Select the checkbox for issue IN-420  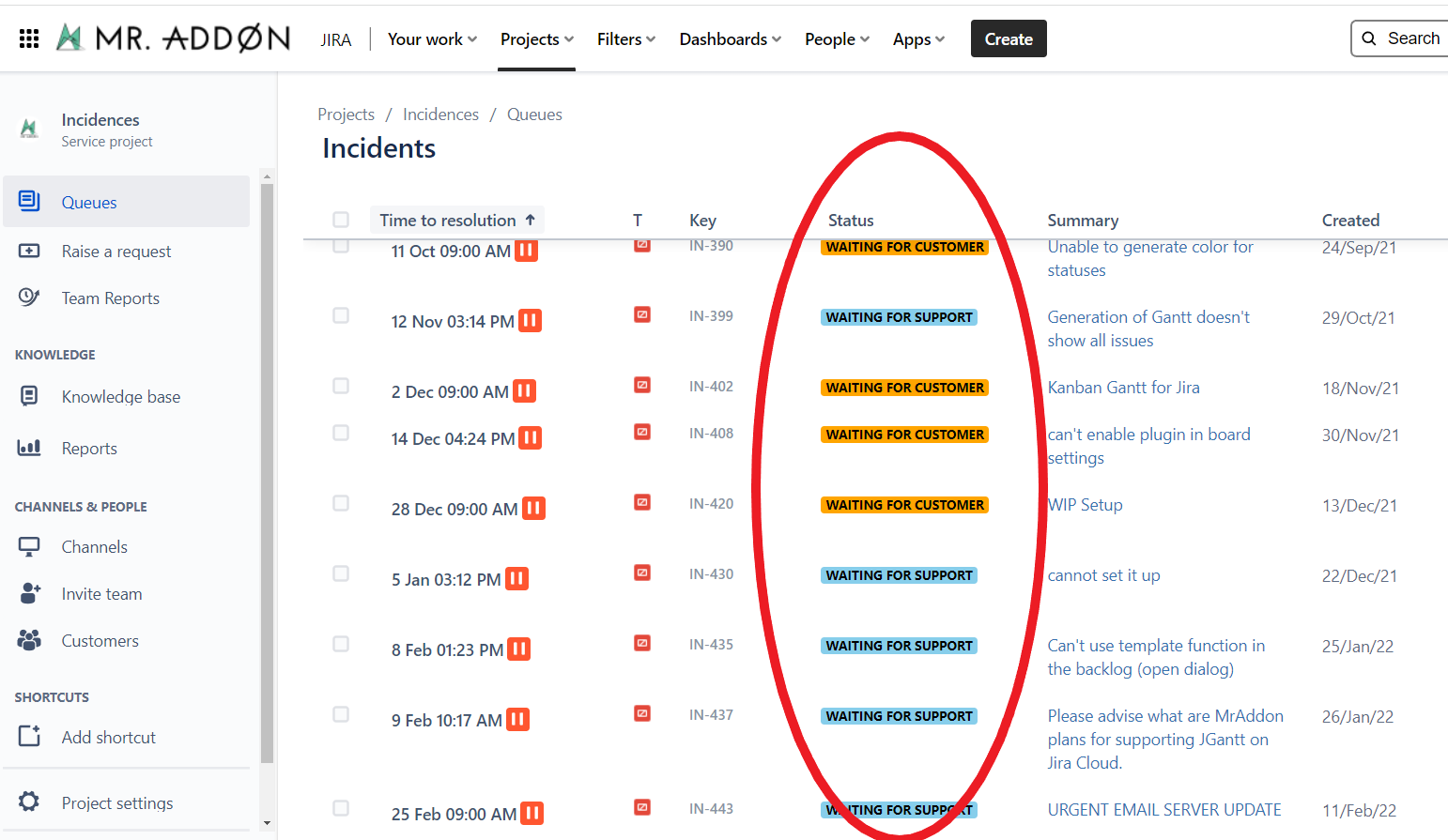click(x=341, y=503)
